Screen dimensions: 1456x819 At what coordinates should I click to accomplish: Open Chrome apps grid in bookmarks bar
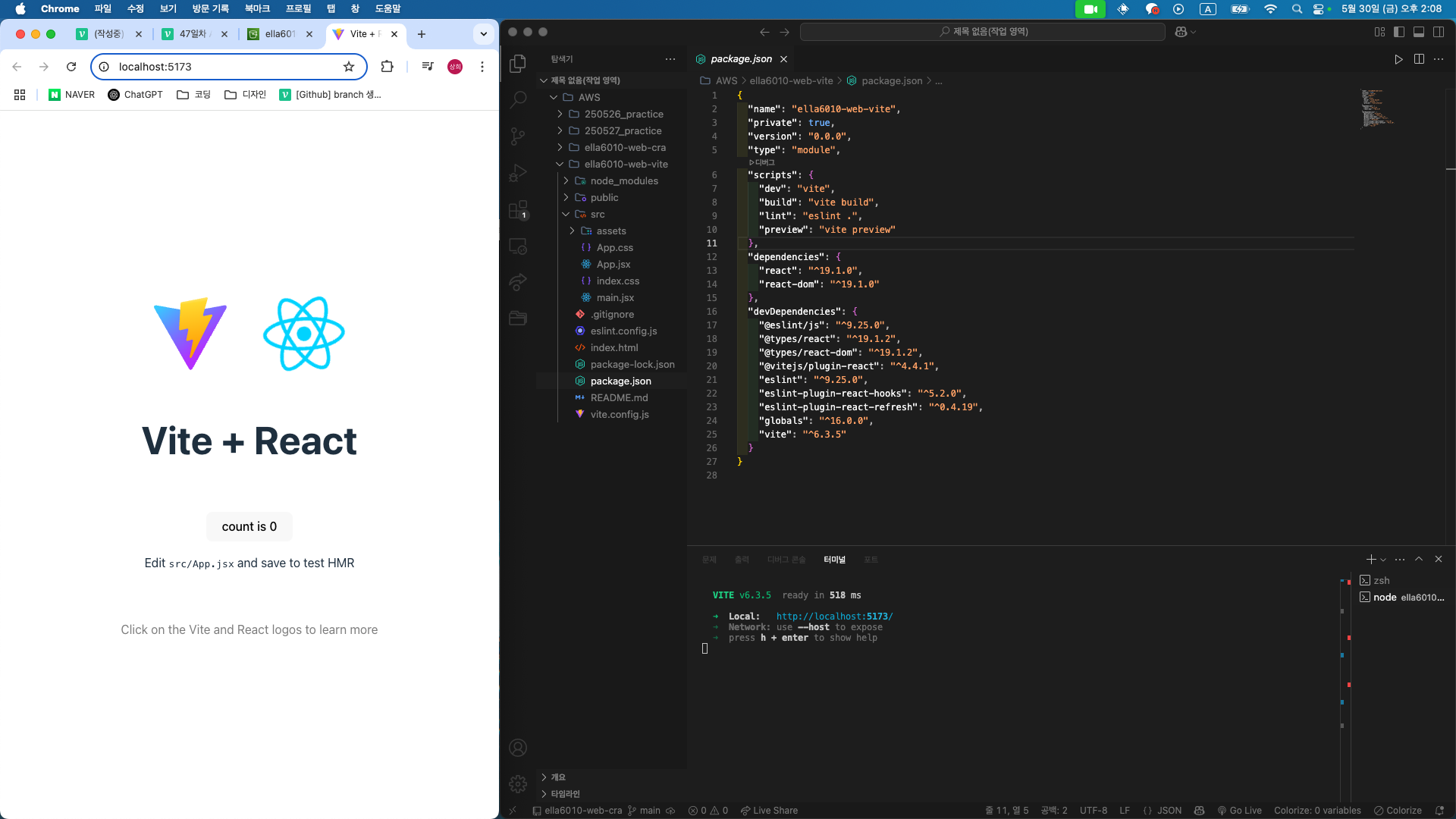tap(20, 95)
